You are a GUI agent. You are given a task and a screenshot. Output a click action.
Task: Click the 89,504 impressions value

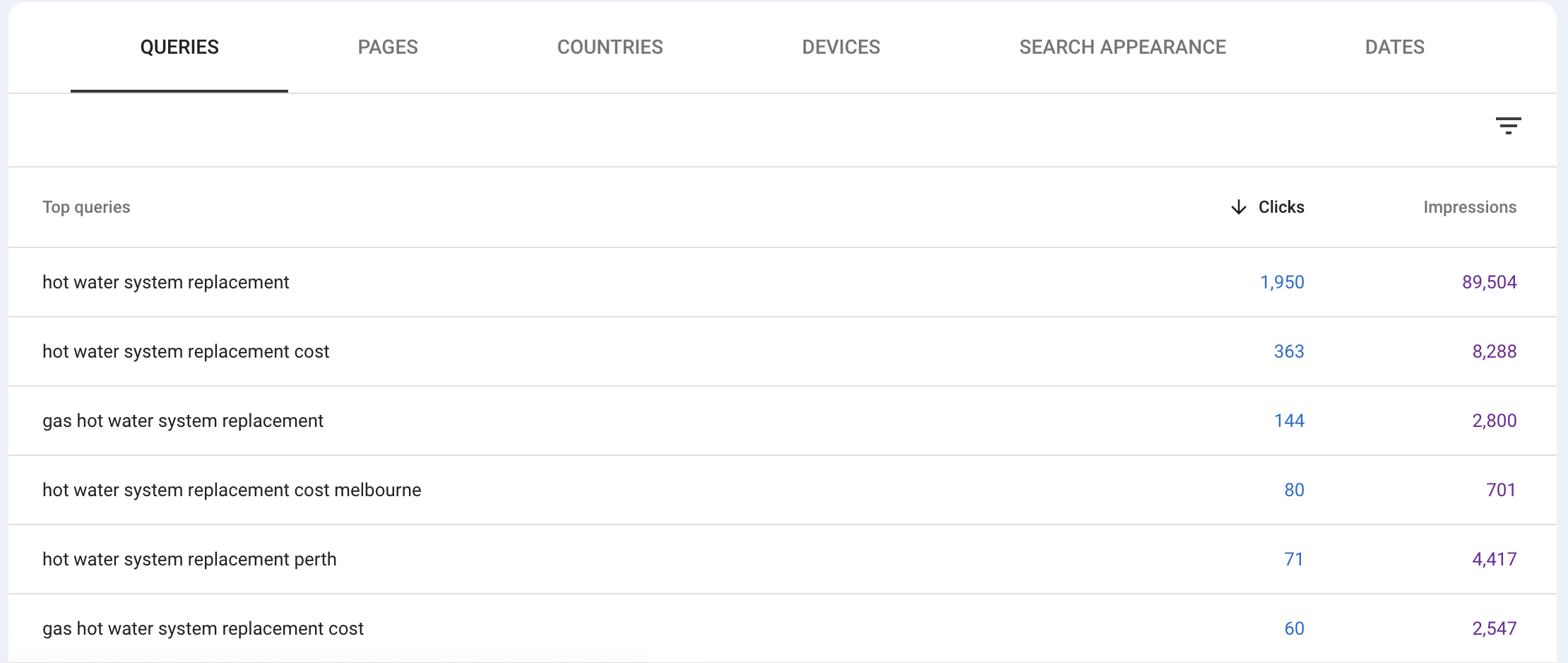pyautogui.click(x=1489, y=282)
